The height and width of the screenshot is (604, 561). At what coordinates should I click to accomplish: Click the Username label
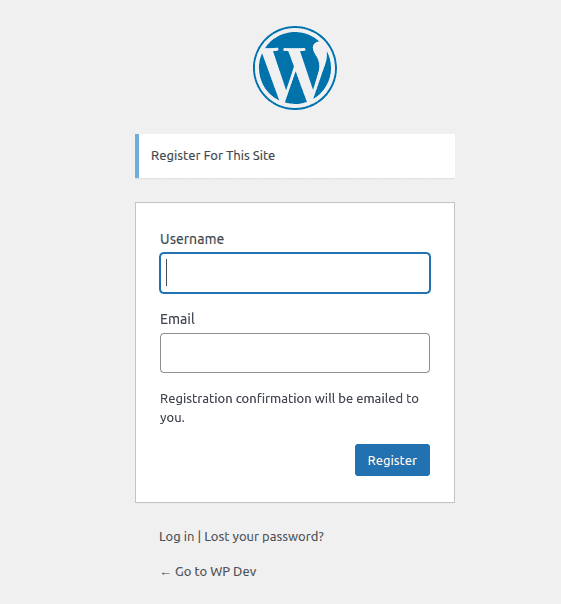[x=192, y=239]
